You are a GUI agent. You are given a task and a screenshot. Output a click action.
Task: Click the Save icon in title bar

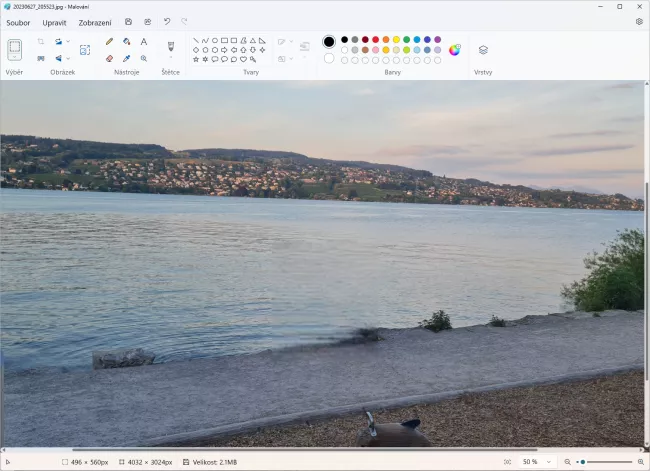click(128, 21)
